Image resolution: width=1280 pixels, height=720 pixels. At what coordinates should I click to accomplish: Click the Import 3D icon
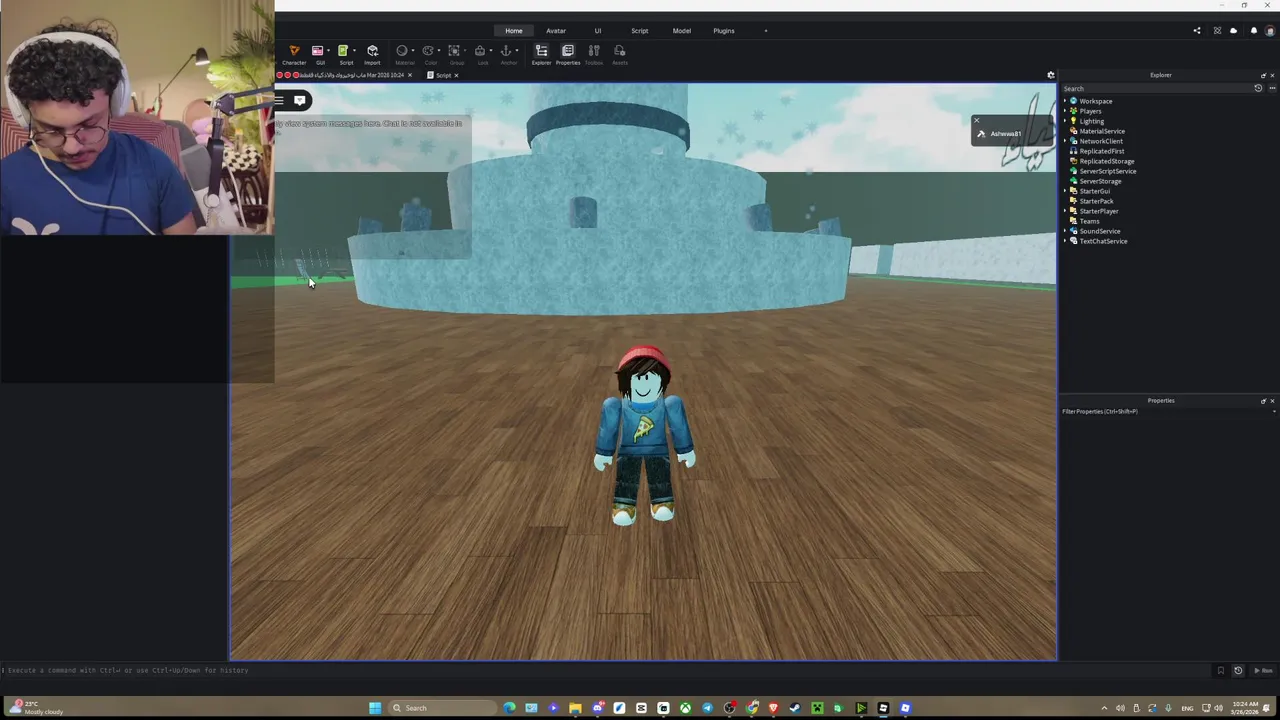(x=372, y=51)
